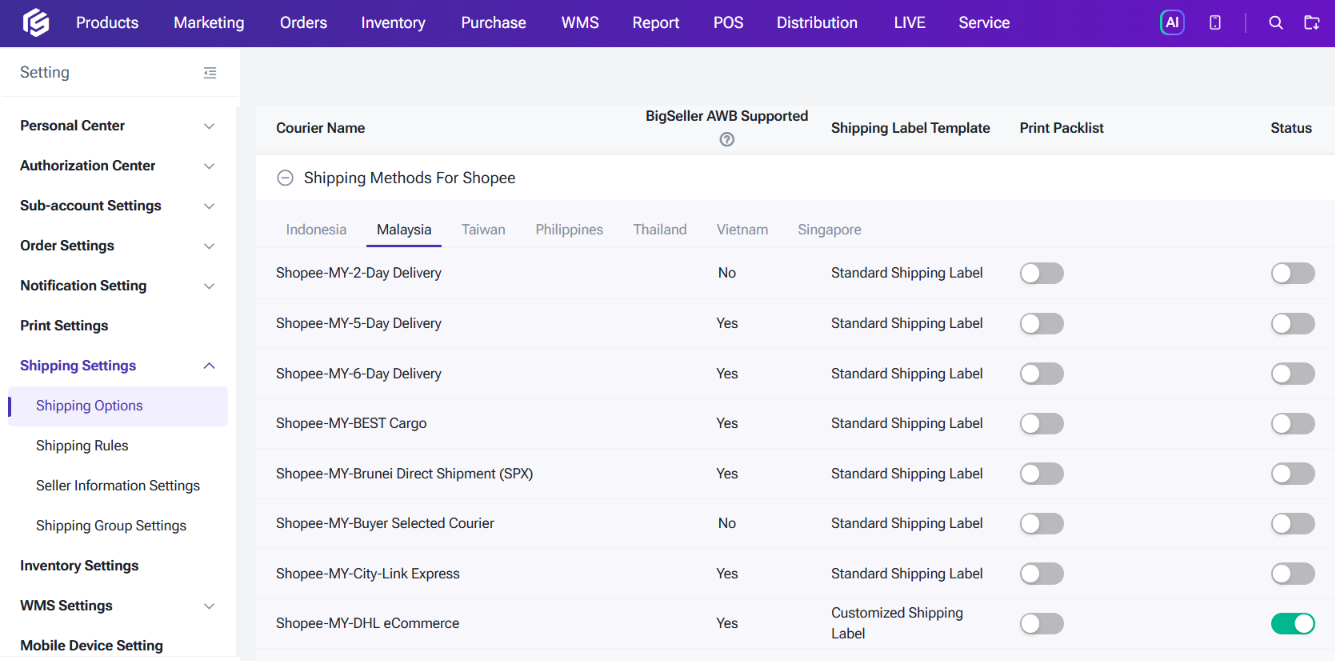Screen dimensions: 1335x661
Task: Click the mobile device icon in the header
Action: (1215, 22)
